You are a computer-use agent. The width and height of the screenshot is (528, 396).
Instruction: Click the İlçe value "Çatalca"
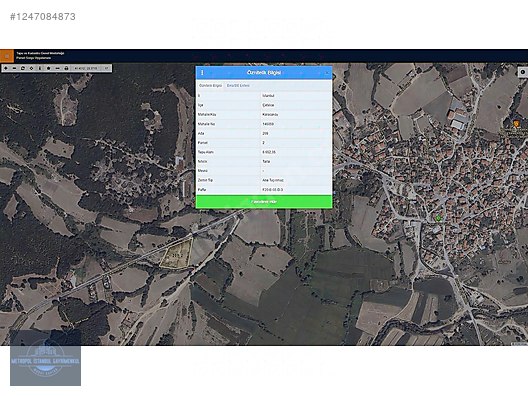(x=268, y=105)
